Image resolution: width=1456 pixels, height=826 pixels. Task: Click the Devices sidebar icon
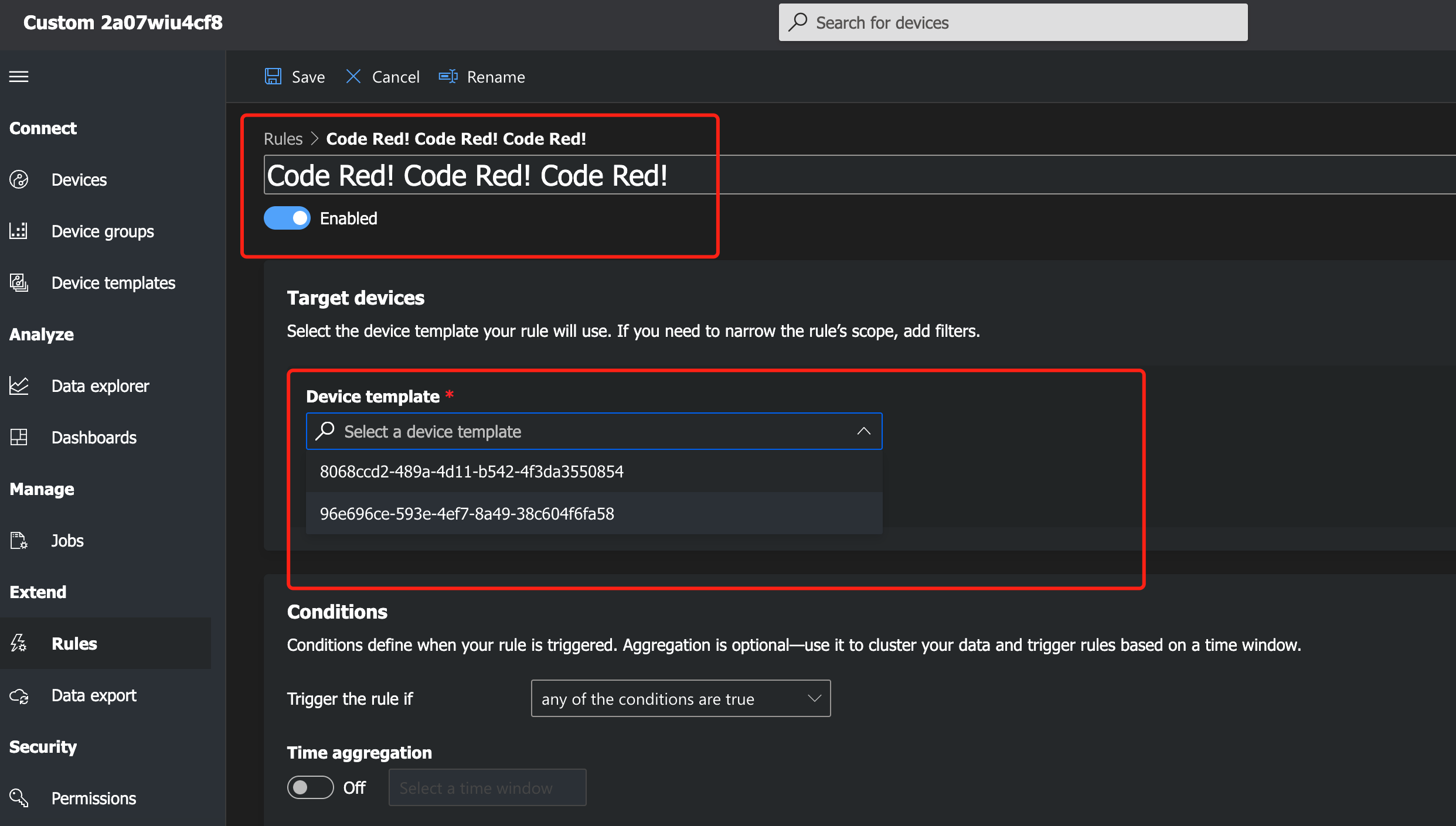(19, 180)
